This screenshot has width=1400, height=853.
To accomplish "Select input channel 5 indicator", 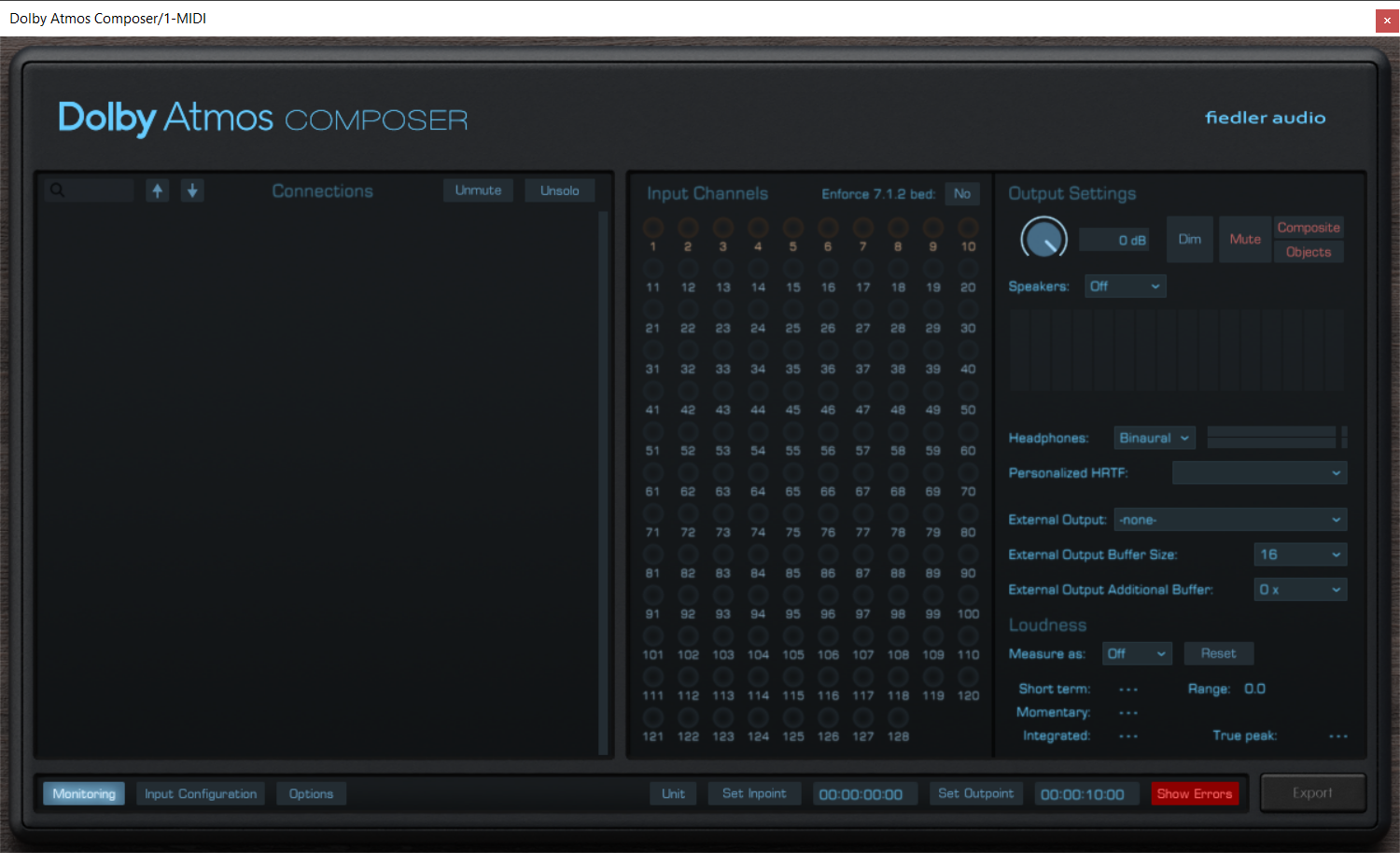I will 793,227.
